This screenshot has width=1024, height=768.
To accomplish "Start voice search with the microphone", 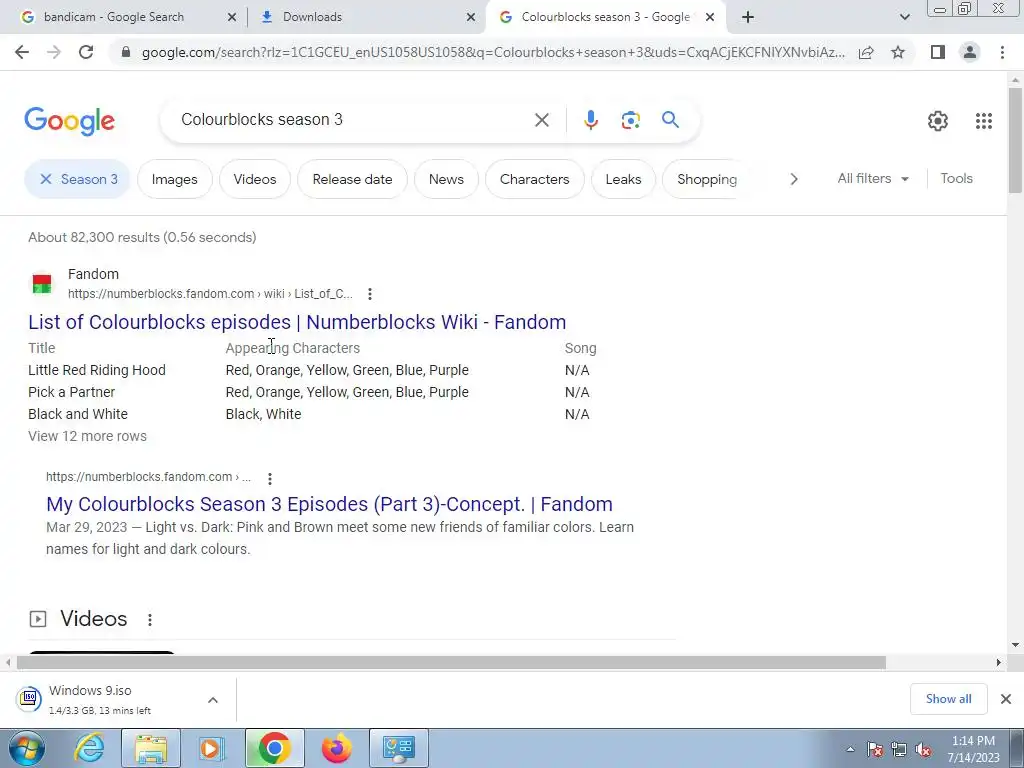I will (x=590, y=120).
